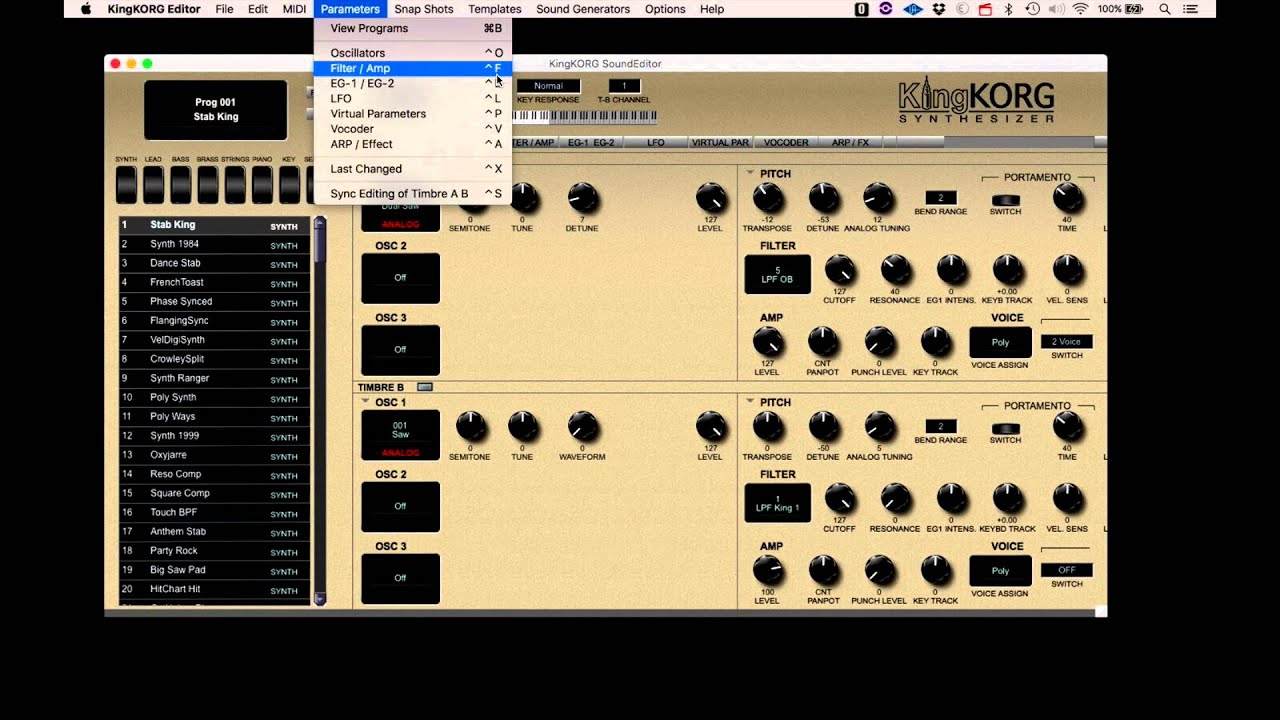This screenshot has height=720, width=1280.
Task: Toggle the TIMBRE B enable button
Action: coord(425,387)
